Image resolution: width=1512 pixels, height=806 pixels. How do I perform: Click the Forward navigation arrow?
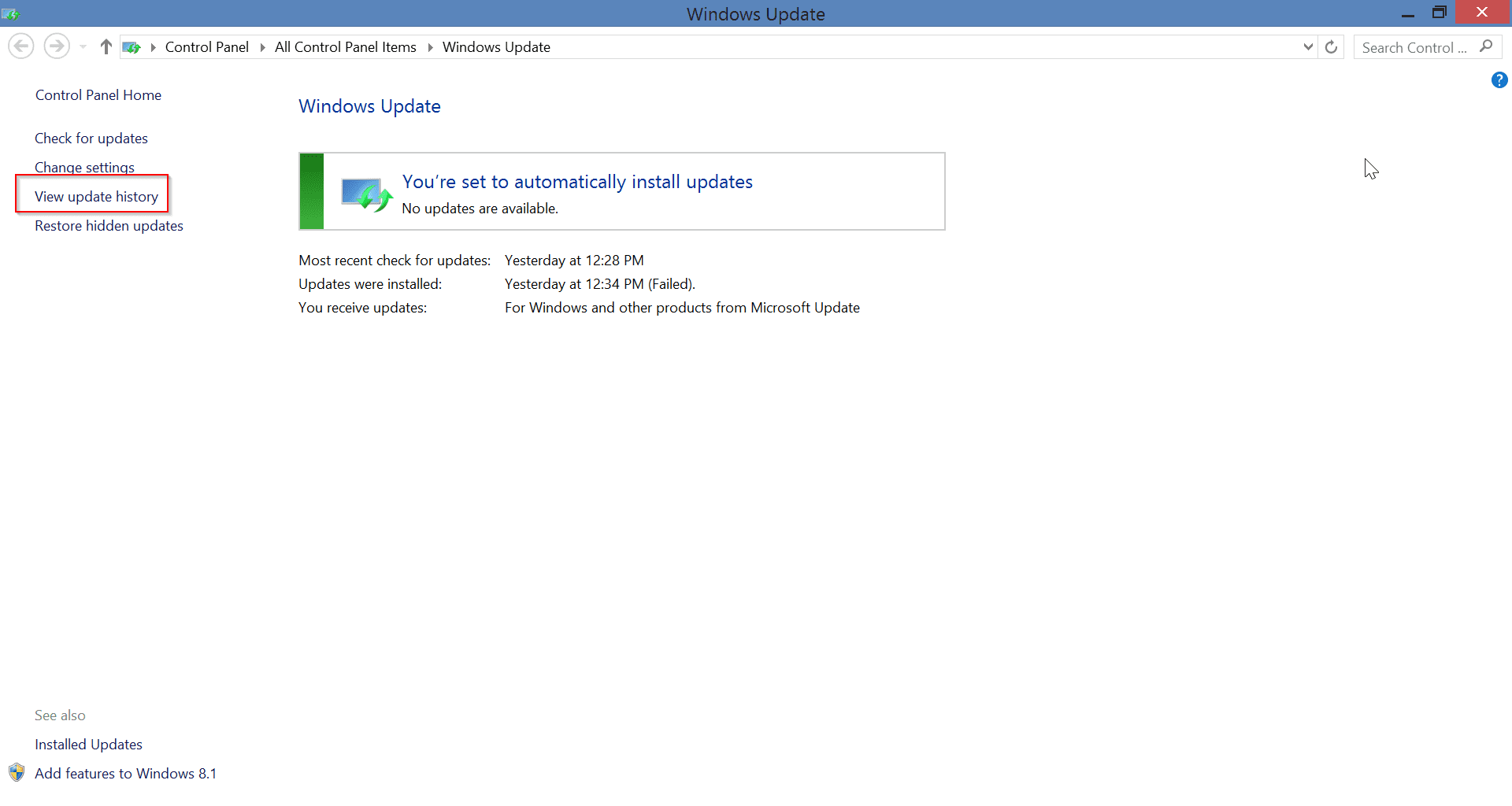click(x=57, y=46)
